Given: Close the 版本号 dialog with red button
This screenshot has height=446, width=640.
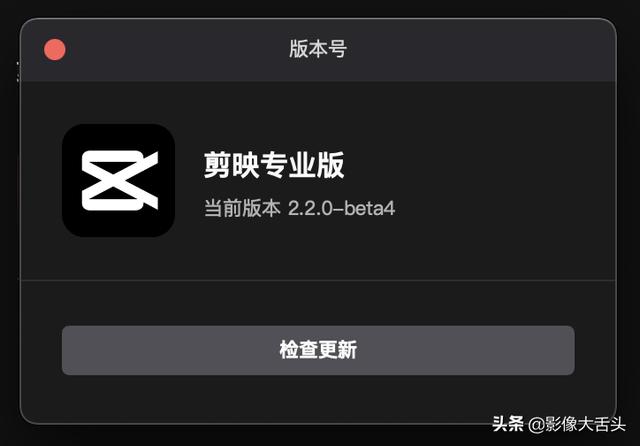Looking at the screenshot, I should [55, 50].
